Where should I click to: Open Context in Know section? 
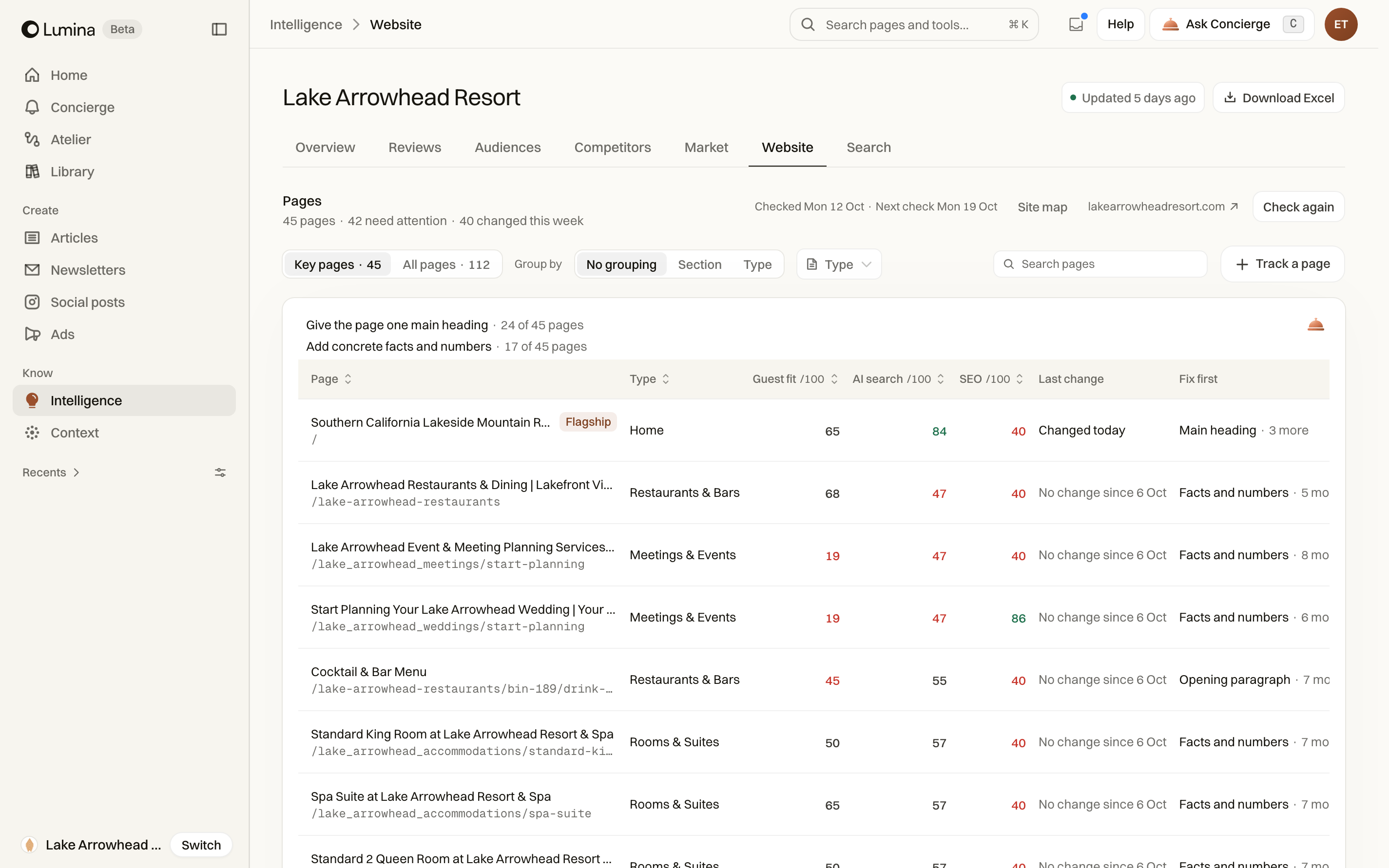[x=124, y=432]
